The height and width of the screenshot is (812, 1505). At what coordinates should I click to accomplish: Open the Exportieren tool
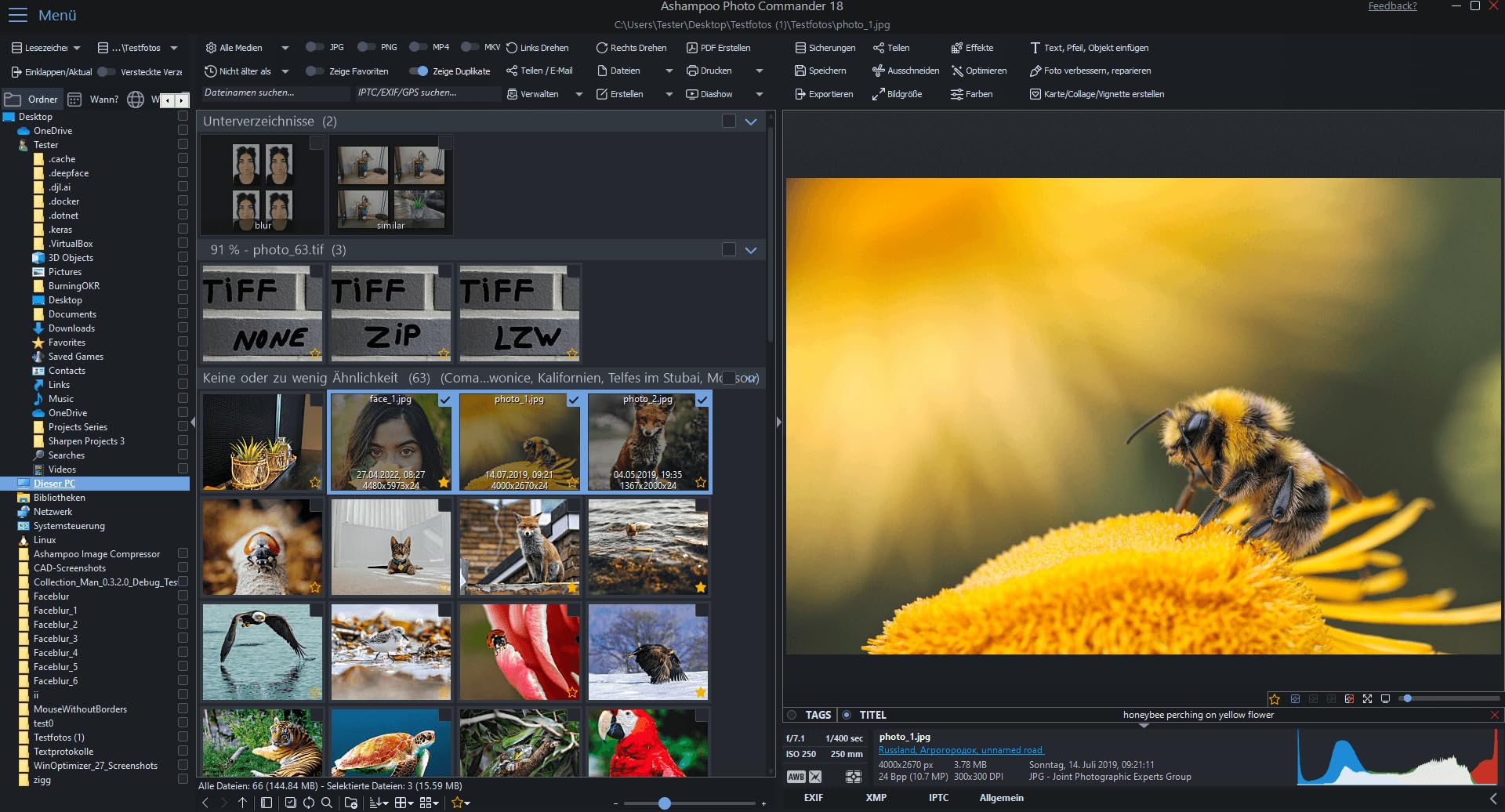pyautogui.click(x=824, y=94)
